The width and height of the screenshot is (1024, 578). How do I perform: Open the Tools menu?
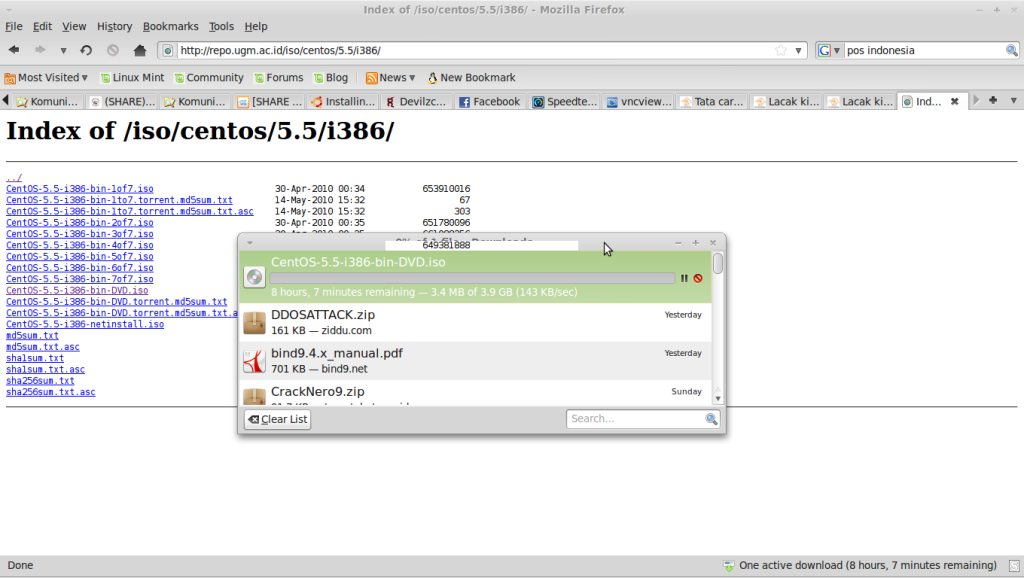pyautogui.click(x=221, y=27)
